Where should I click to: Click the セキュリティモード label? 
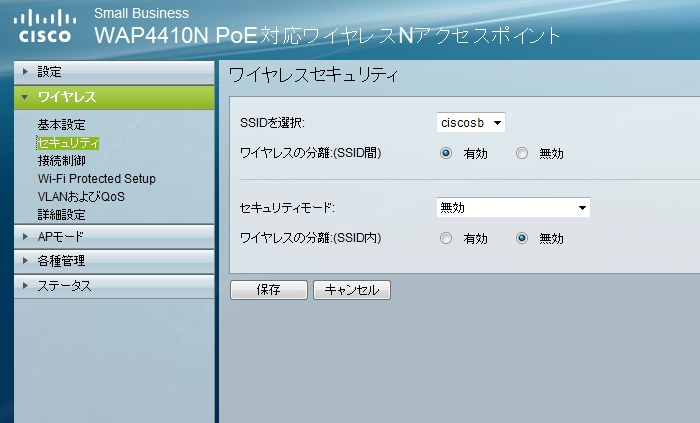tap(287, 208)
